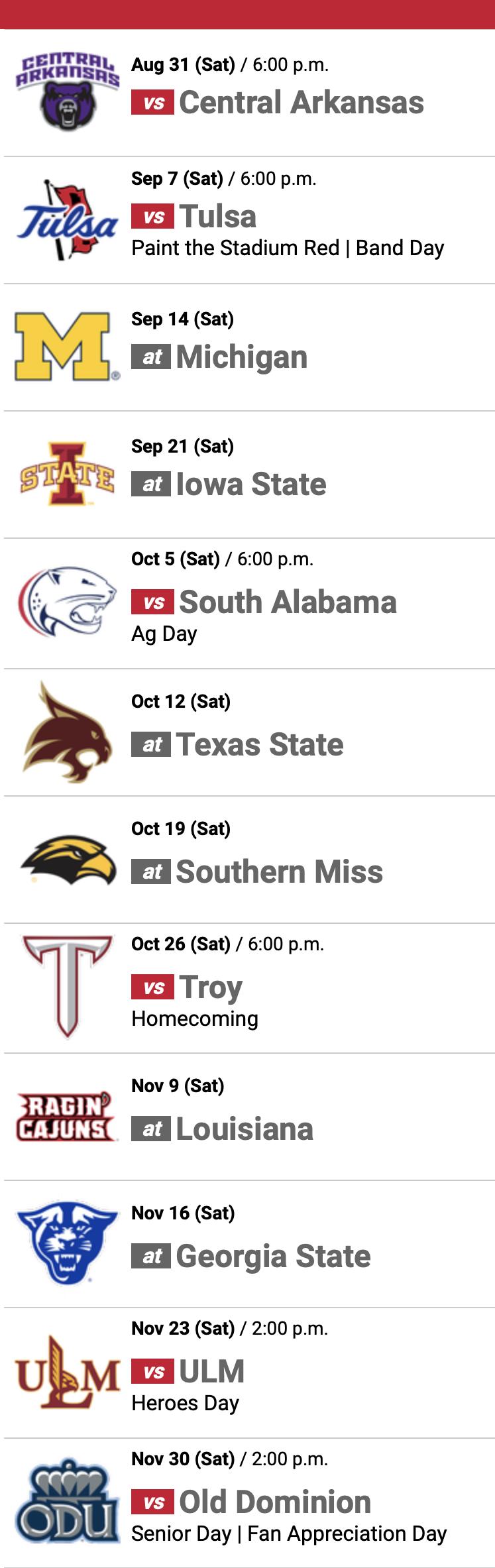
Task: Select the ULM logo
Action: tap(67, 1372)
